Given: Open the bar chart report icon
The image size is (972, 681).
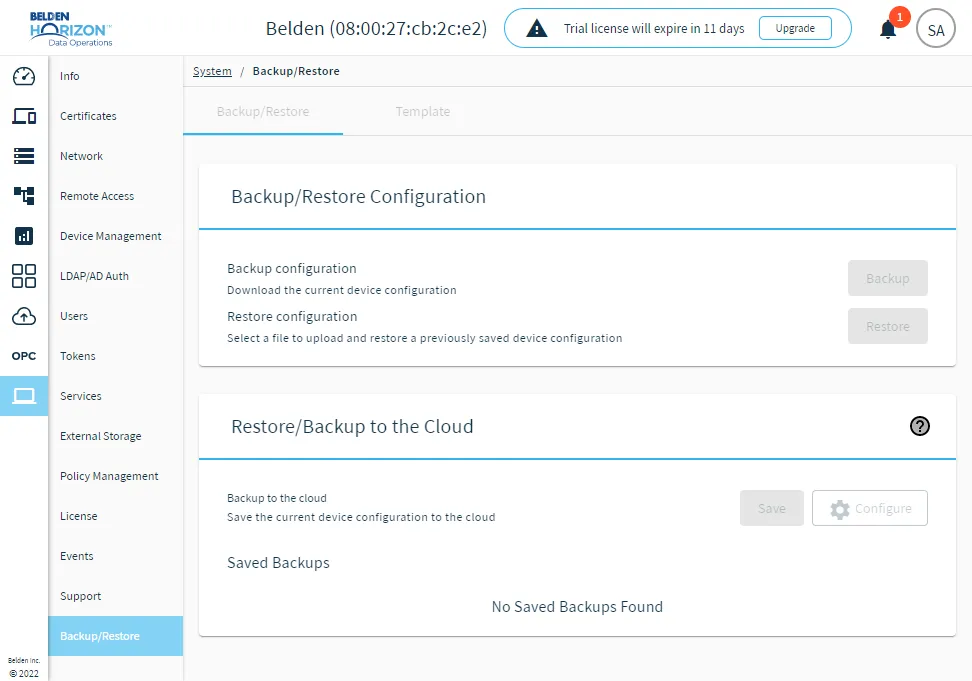Looking at the screenshot, I should [24, 235].
